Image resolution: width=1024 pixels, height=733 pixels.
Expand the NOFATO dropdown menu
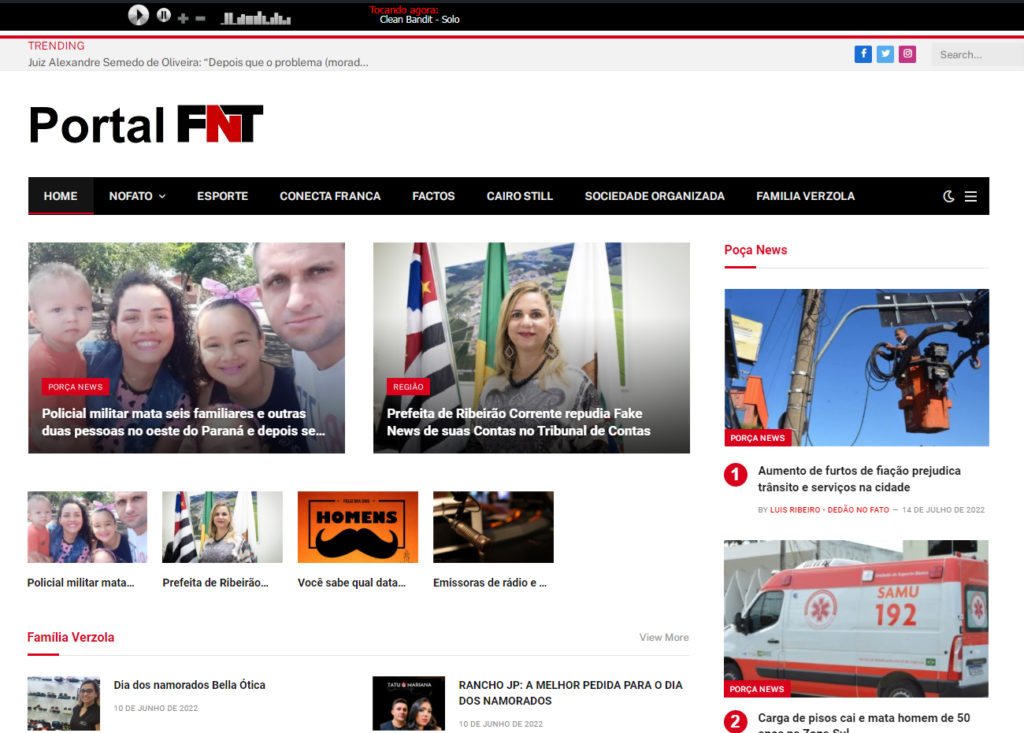(137, 196)
